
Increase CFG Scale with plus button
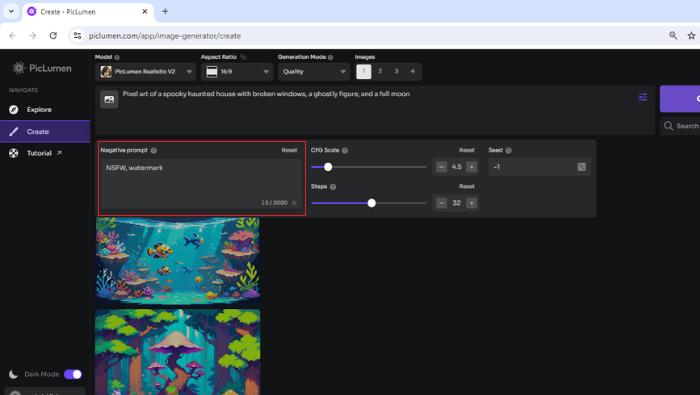[471, 167]
